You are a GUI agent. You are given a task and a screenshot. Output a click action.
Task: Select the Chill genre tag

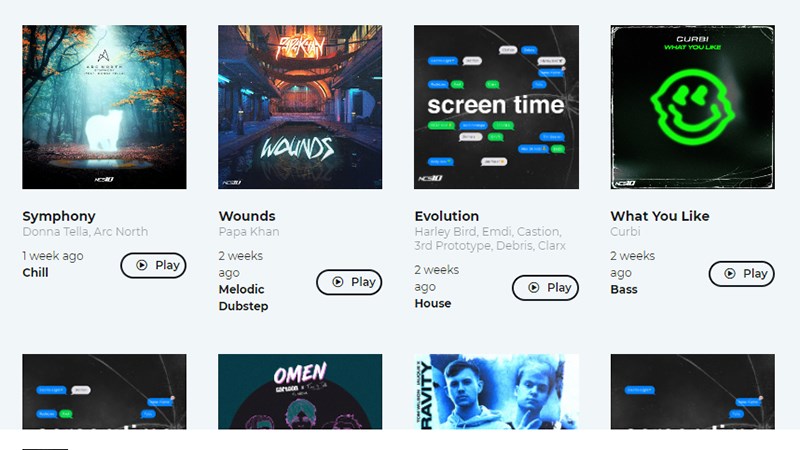pos(35,272)
